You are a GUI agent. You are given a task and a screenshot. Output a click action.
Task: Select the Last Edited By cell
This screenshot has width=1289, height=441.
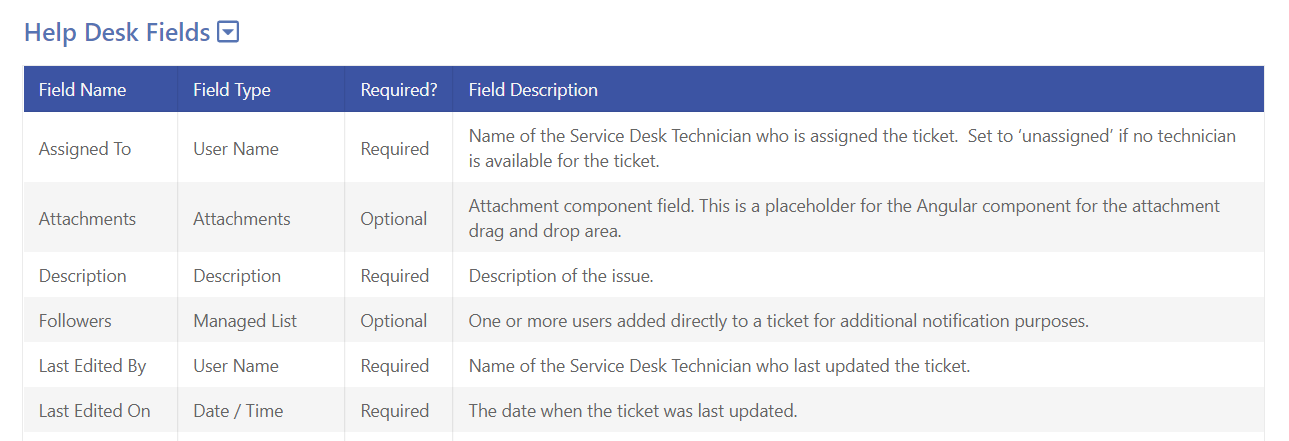[x=93, y=366]
